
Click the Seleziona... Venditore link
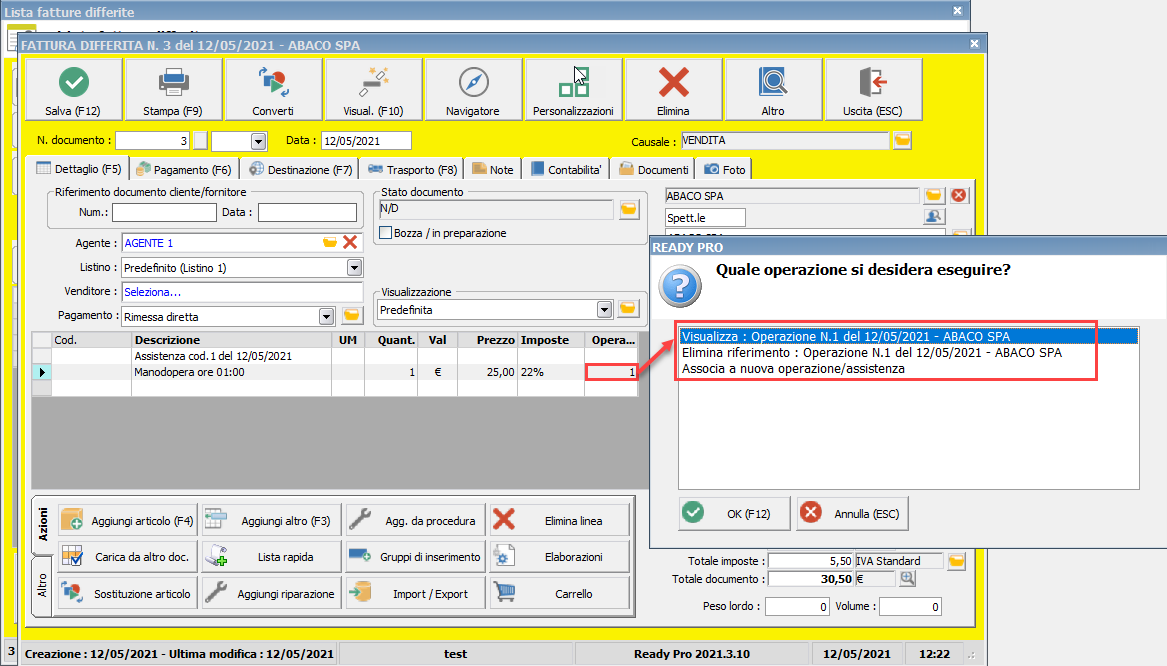tap(153, 292)
